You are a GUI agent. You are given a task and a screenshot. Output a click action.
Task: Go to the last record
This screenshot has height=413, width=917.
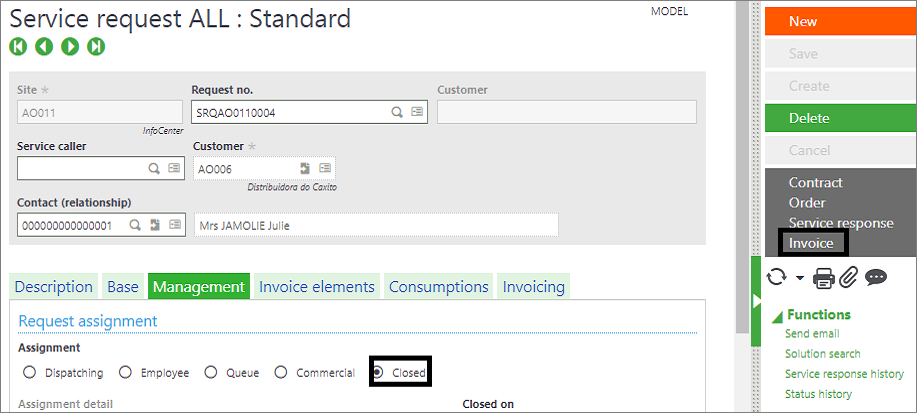[x=96, y=46]
